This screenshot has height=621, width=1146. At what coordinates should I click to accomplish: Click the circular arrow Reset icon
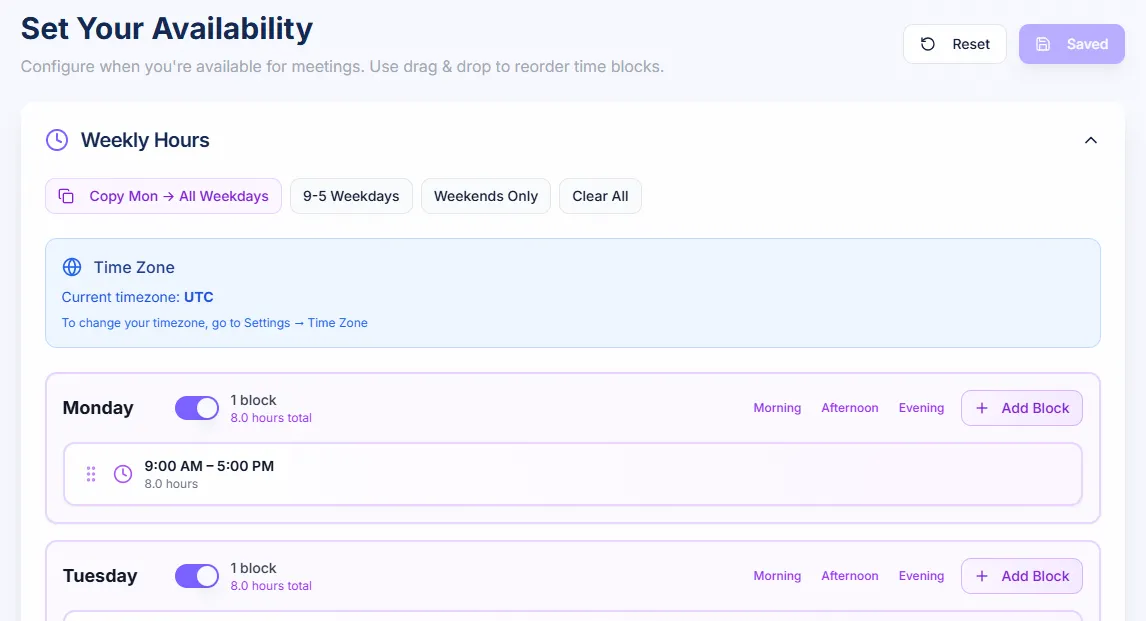coord(928,44)
